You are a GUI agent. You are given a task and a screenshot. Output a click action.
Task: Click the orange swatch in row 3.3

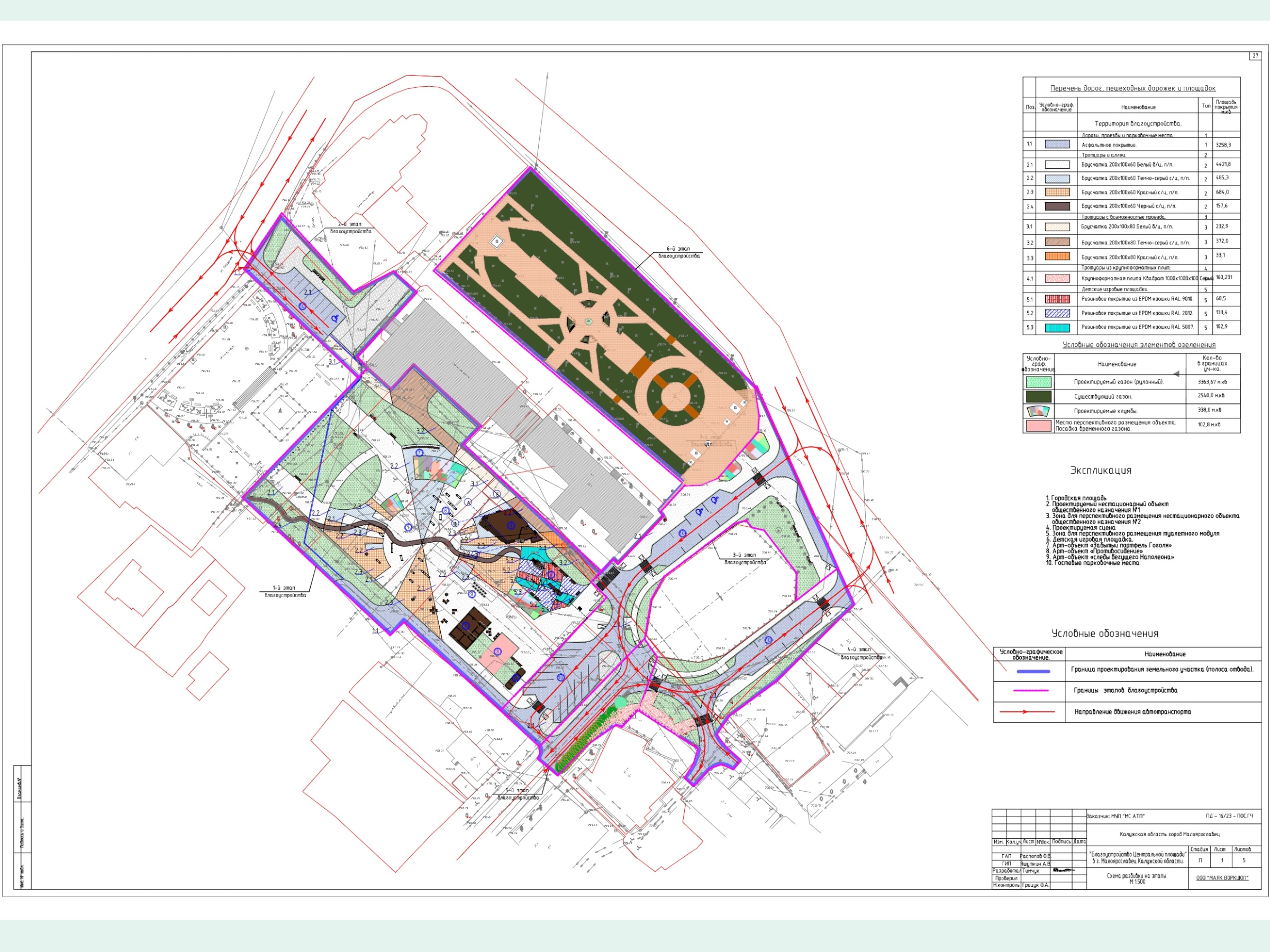coord(1057,257)
